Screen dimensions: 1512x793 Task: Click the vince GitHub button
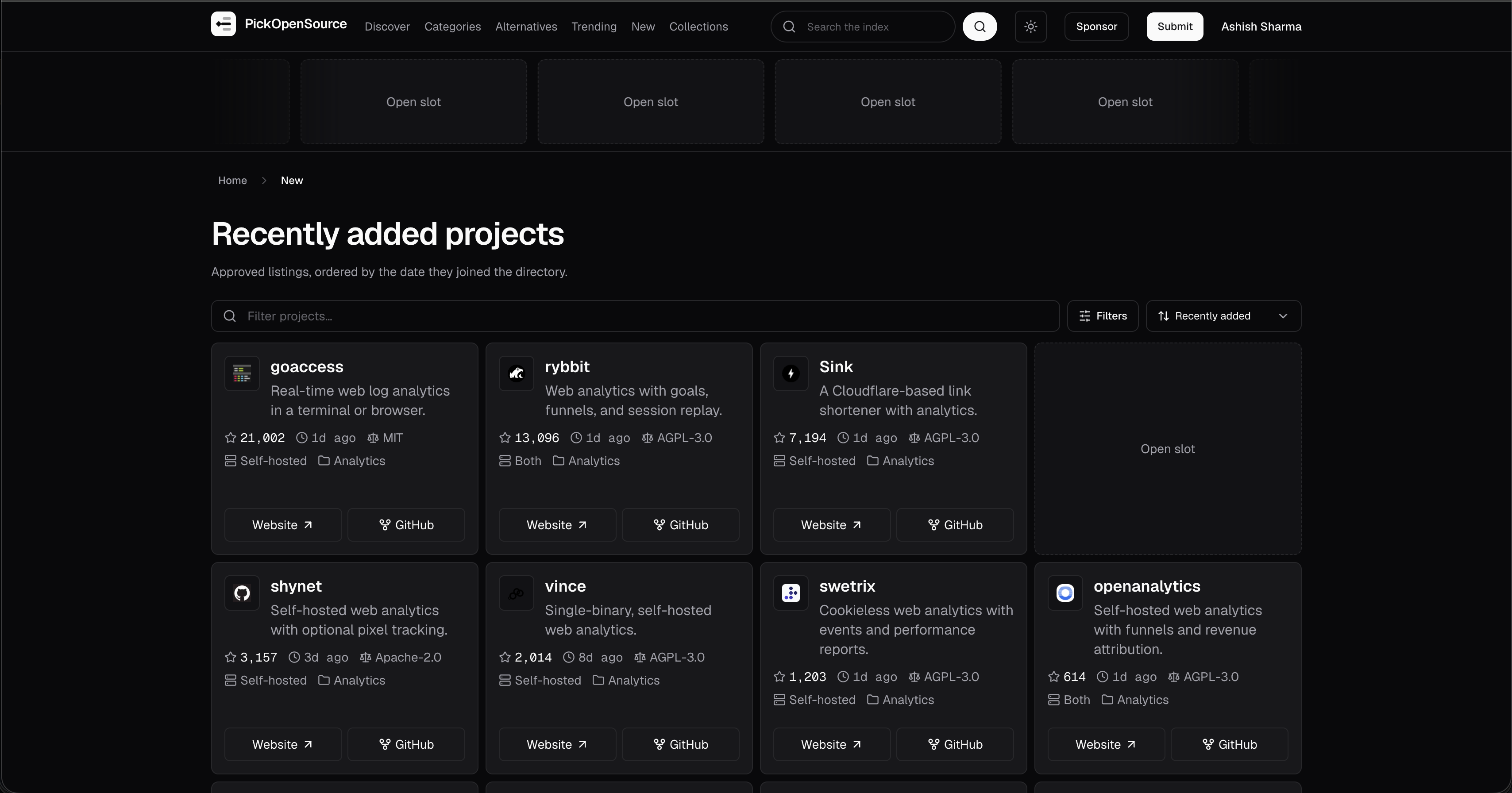681,744
